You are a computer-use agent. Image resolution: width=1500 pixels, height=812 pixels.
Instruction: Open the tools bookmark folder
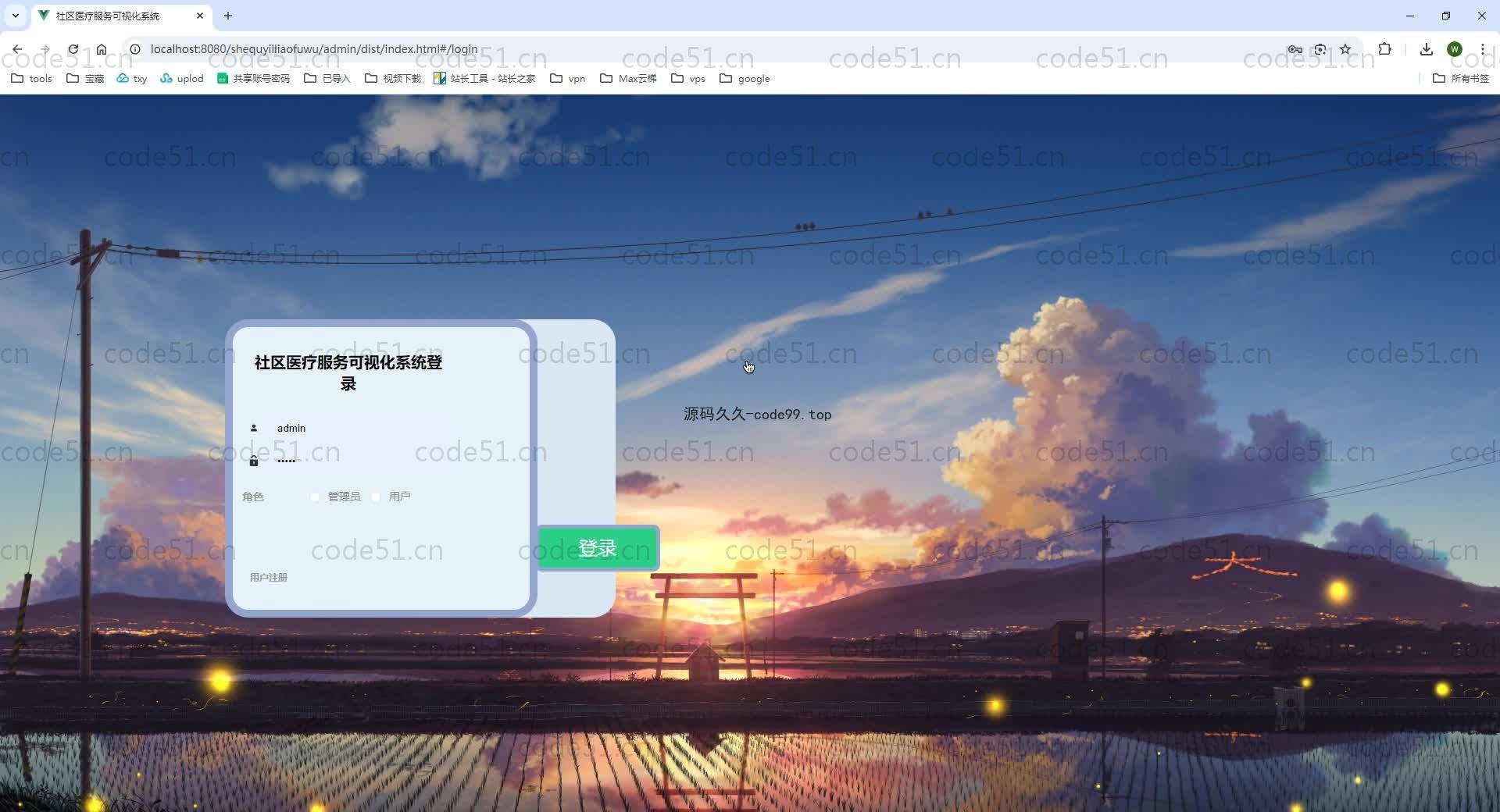coord(32,78)
